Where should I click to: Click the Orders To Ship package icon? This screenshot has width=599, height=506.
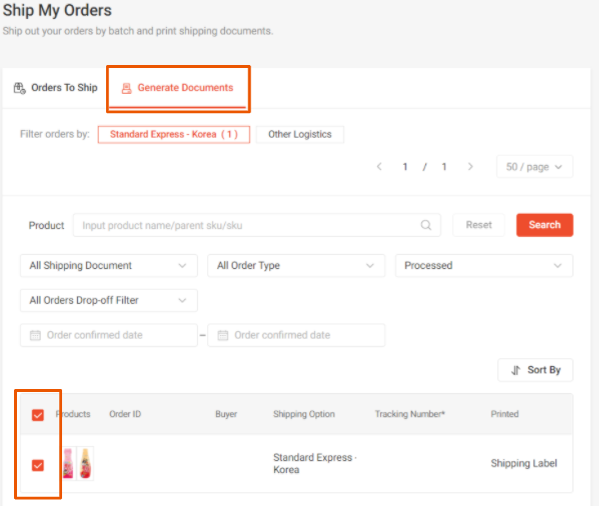click(x=19, y=88)
